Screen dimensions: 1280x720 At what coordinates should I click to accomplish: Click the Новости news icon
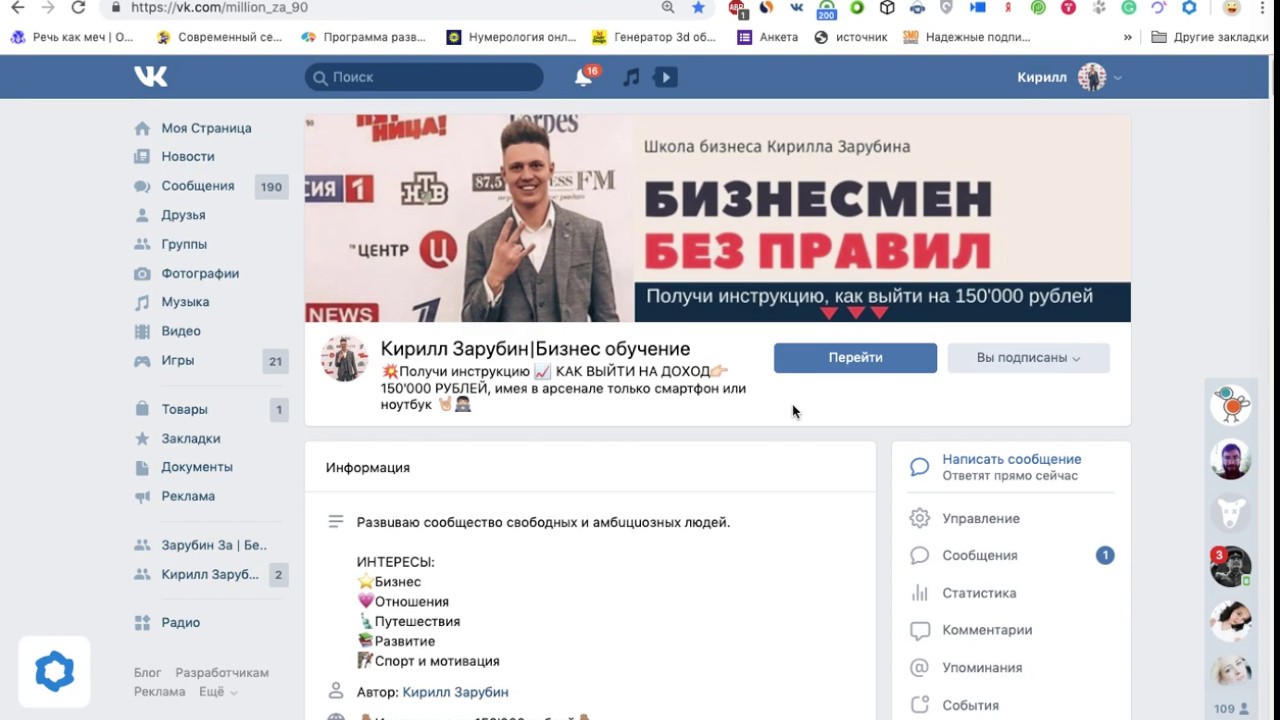pos(142,157)
